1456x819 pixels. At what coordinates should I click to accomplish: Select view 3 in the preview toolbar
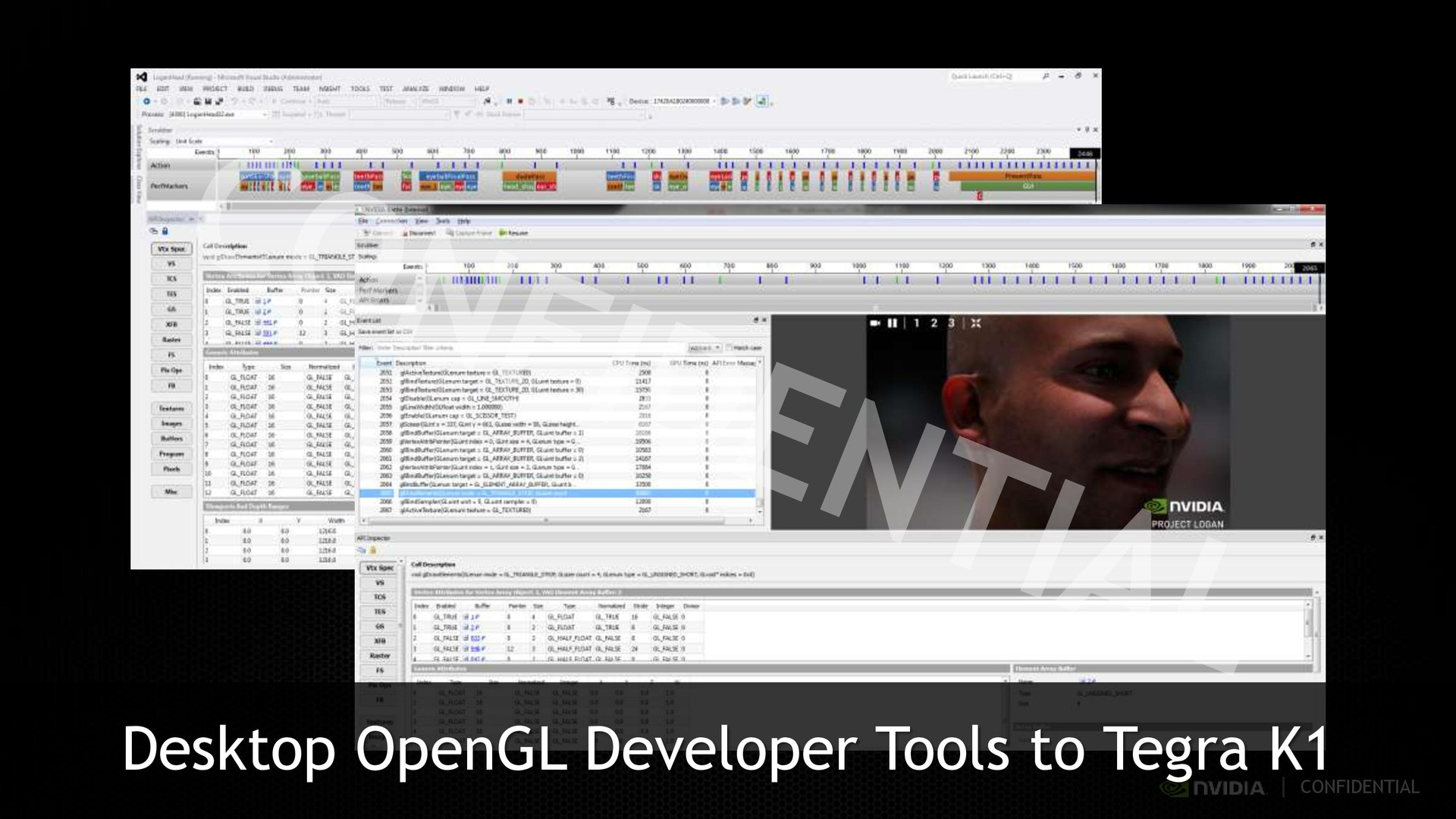pyautogui.click(x=951, y=323)
